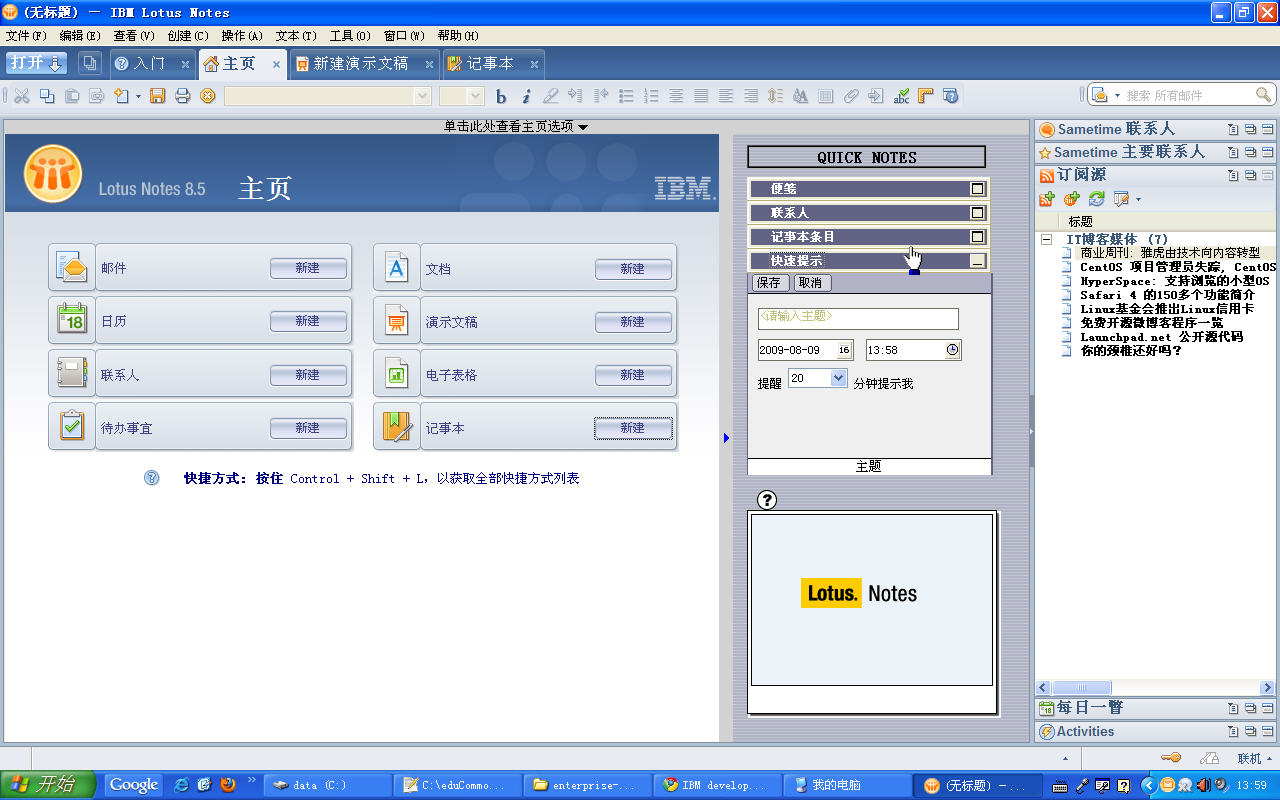1280x800 pixels.
Task: Open the clock time picker icon
Action: point(952,350)
